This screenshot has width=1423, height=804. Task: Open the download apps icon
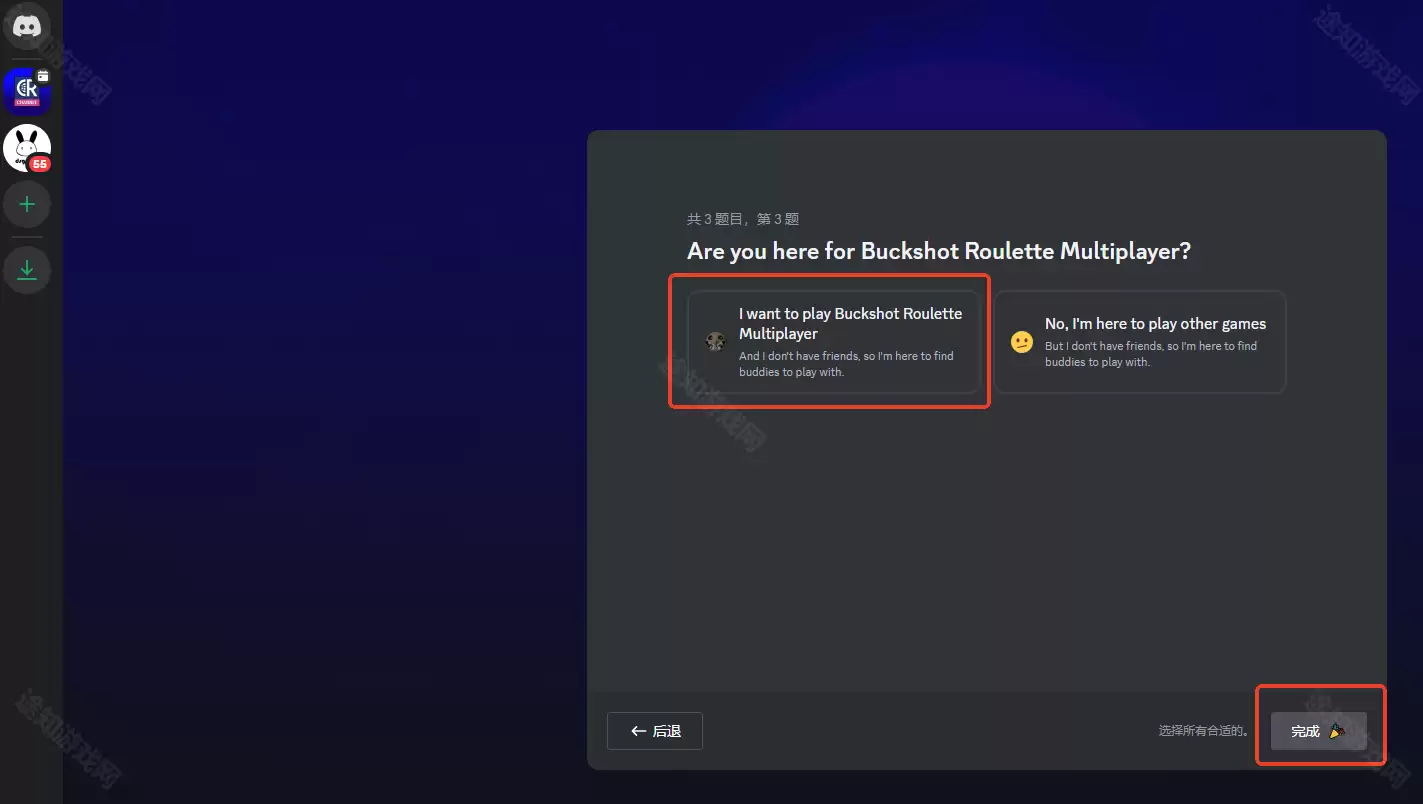tap(27, 270)
